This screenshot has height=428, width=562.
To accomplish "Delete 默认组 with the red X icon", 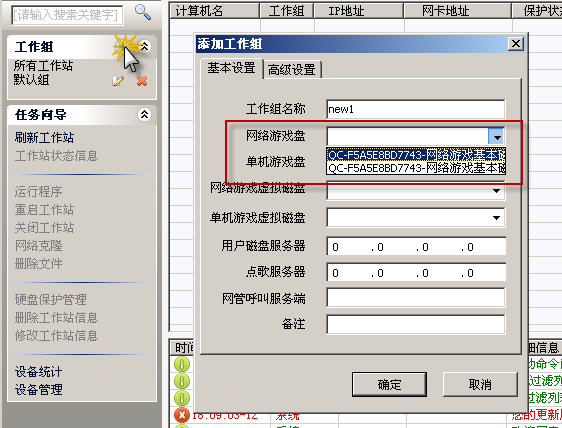I will [142, 81].
